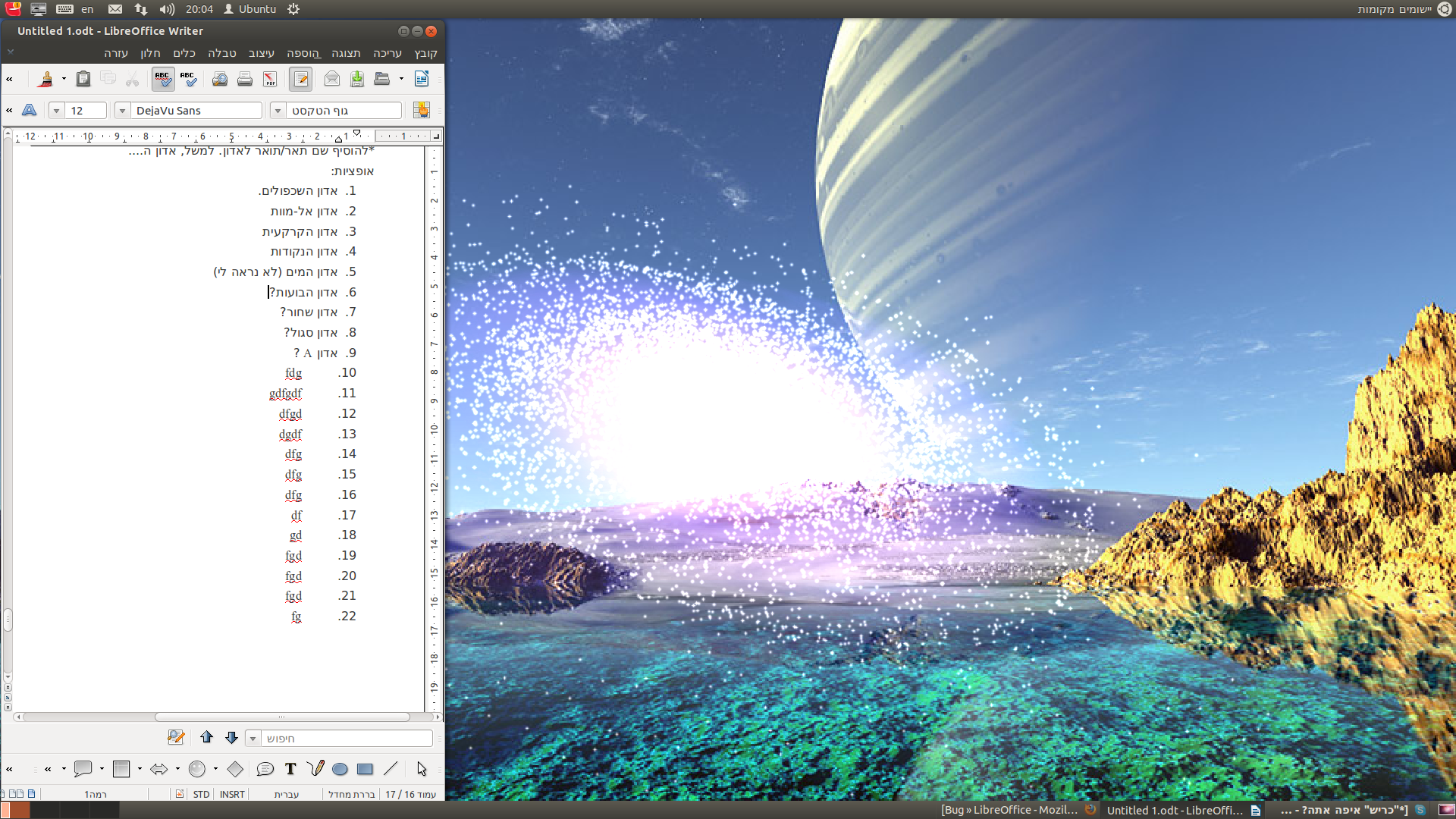This screenshot has height=819, width=1456.
Task: Click the STD selection mode indicator
Action: point(201,794)
